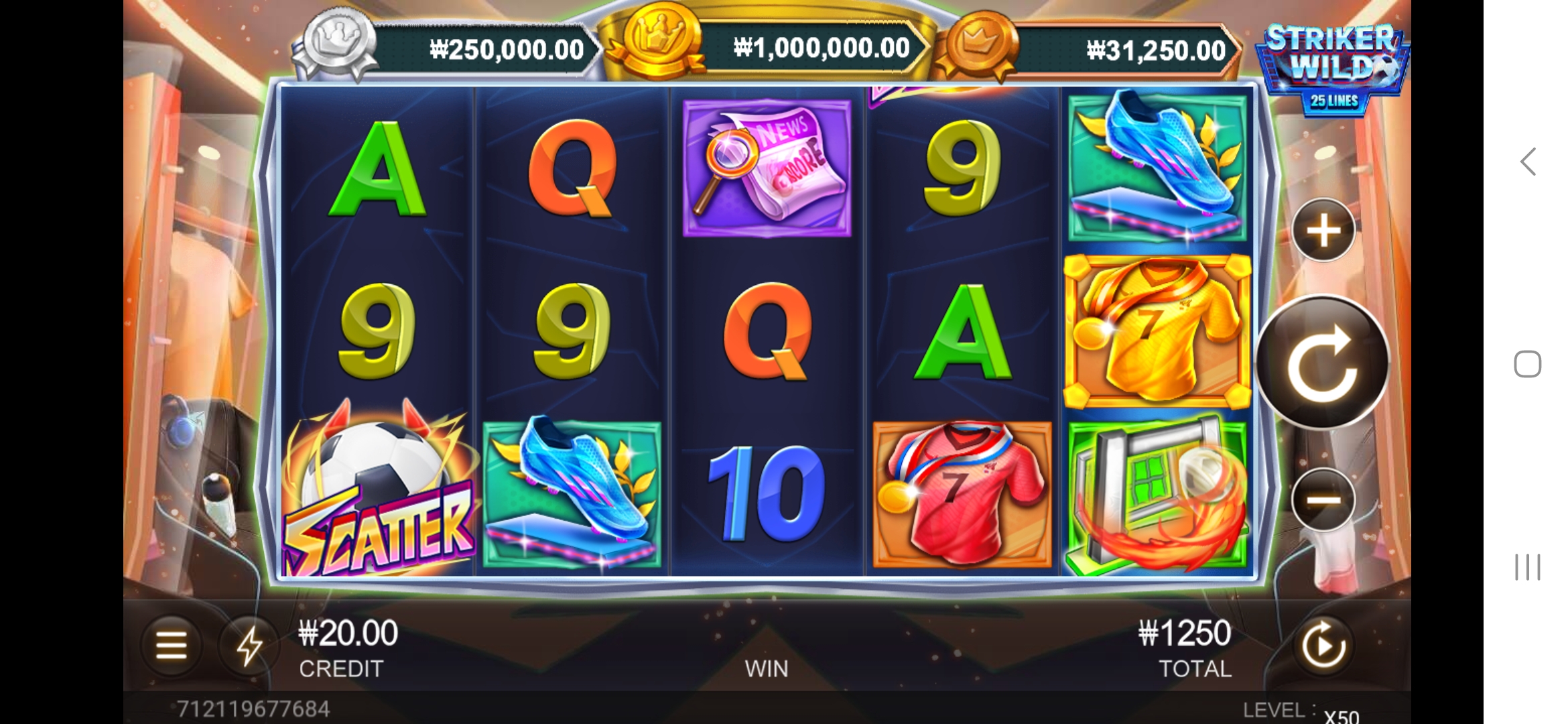Image resolution: width=1568 pixels, height=724 pixels.
Task: Go back with Android back chevron
Action: click(1528, 162)
